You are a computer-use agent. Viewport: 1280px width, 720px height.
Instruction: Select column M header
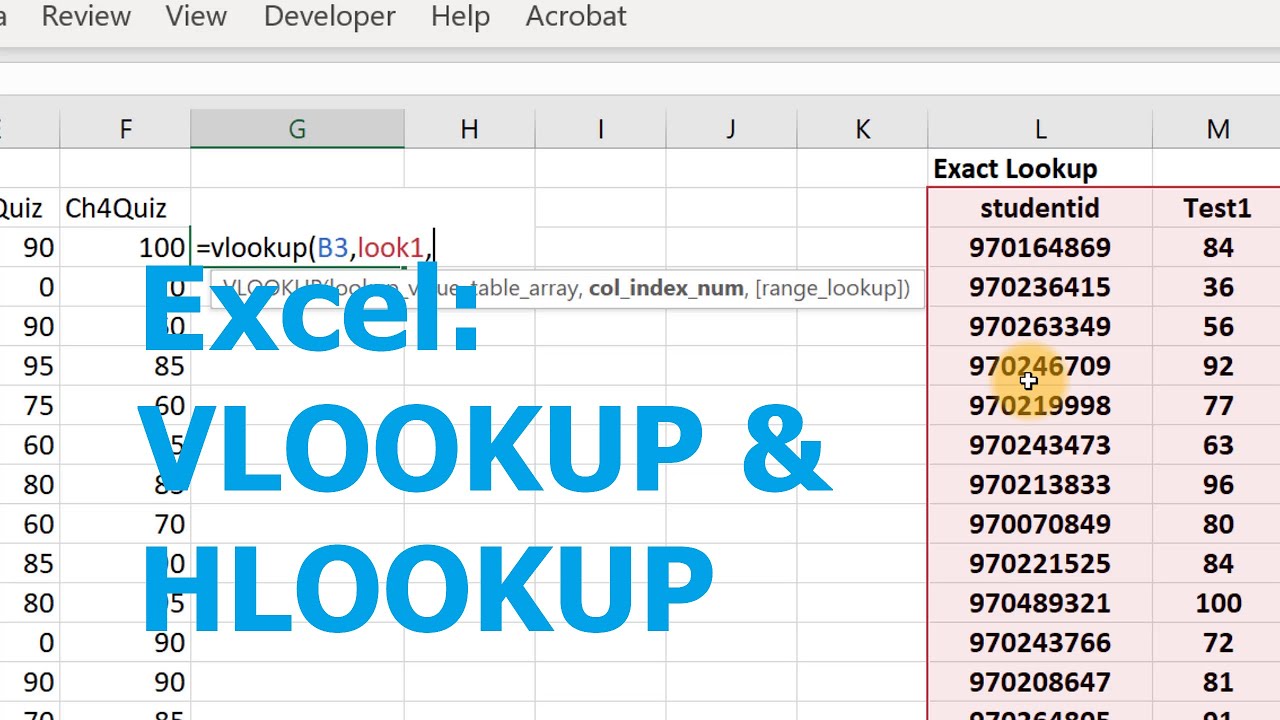click(1217, 129)
